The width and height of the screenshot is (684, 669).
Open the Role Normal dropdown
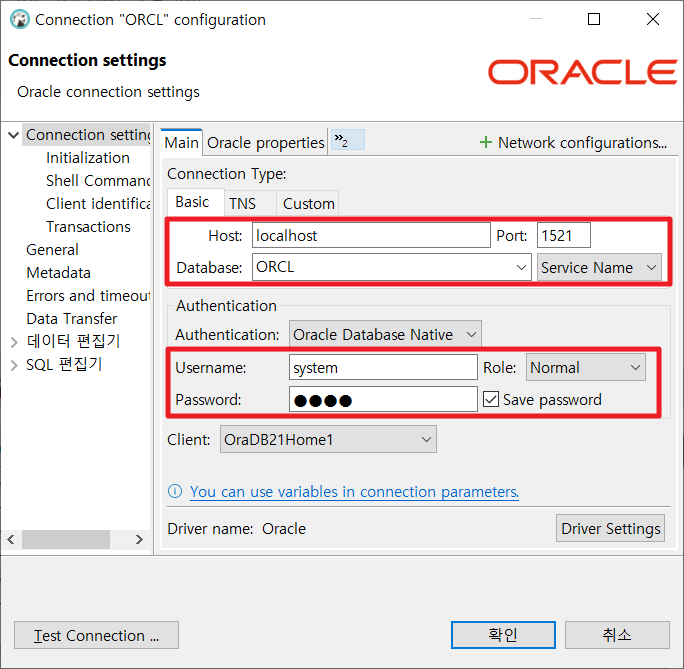(585, 368)
